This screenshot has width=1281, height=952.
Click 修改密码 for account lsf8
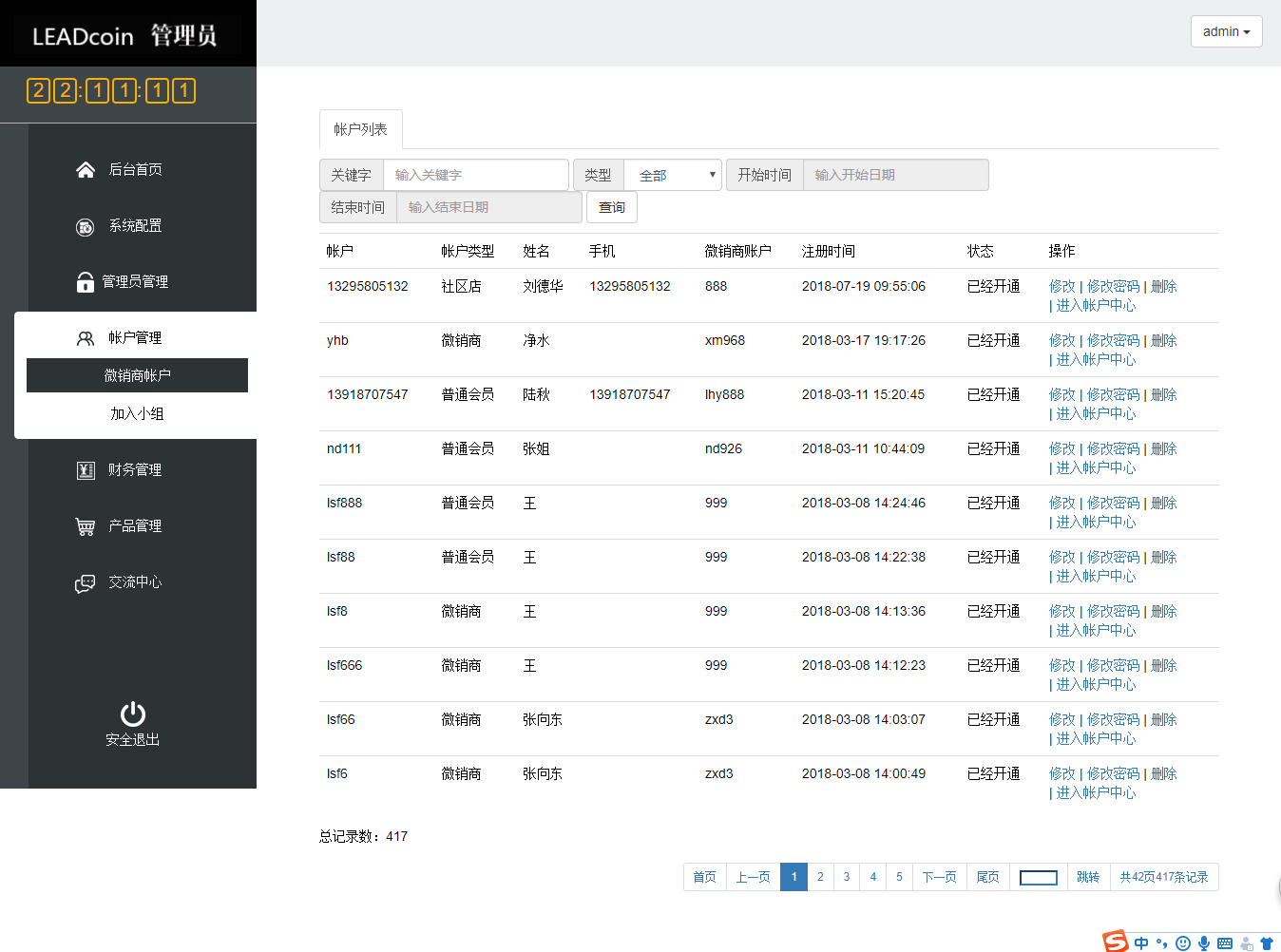tap(1113, 611)
